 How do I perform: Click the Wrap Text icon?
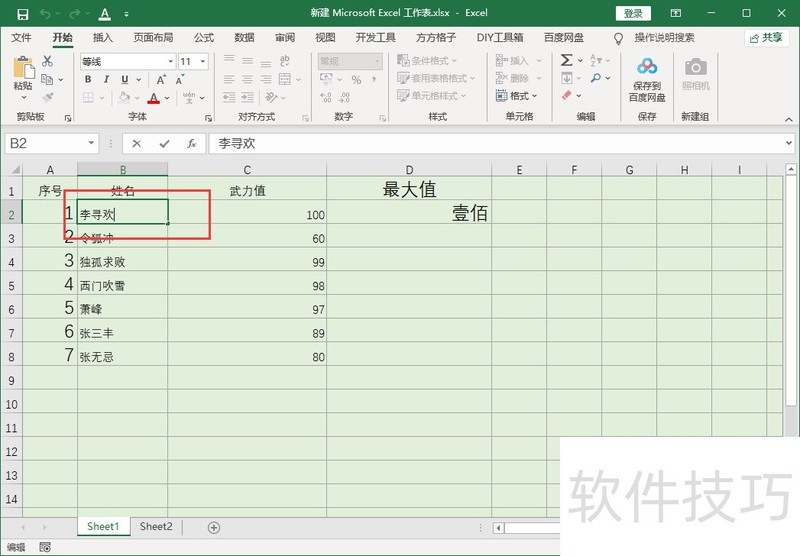pyautogui.click(x=285, y=61)
